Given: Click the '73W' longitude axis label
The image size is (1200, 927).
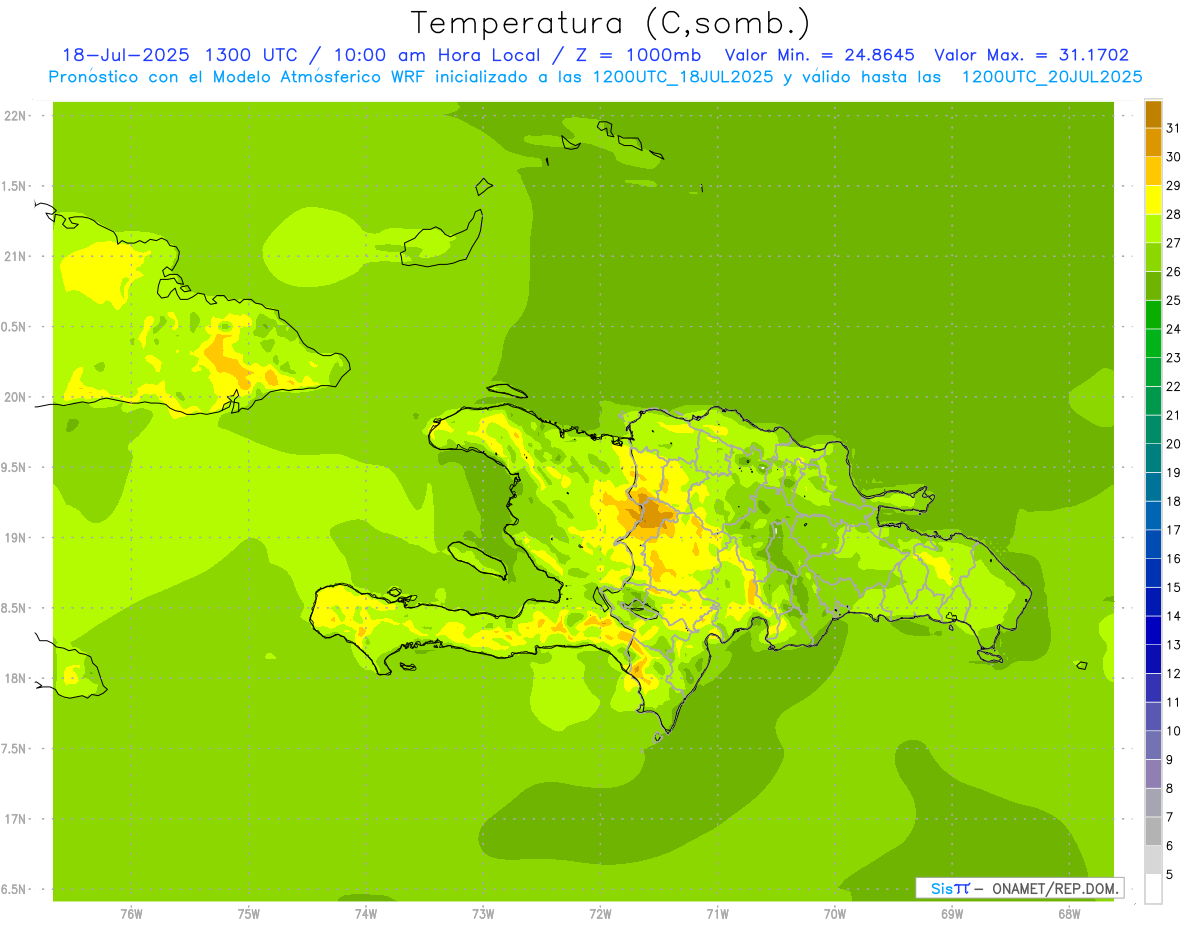Looking at the screenshot, I should 483,913.
